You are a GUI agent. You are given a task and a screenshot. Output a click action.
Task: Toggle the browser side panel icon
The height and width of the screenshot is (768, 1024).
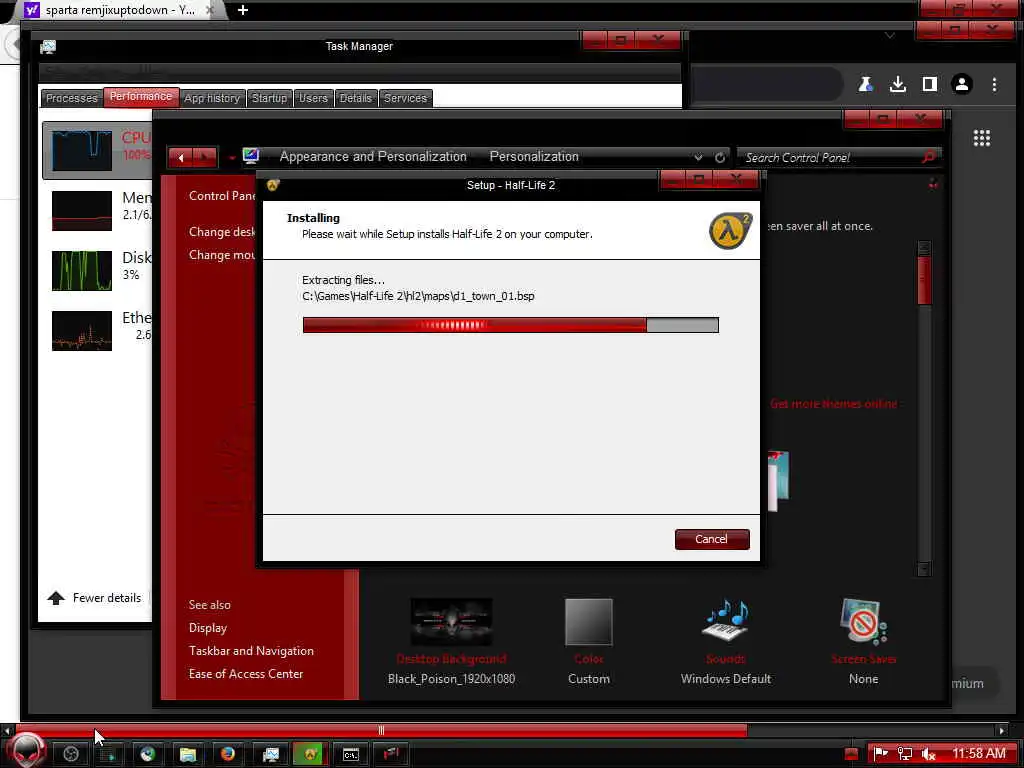[929, 84]
